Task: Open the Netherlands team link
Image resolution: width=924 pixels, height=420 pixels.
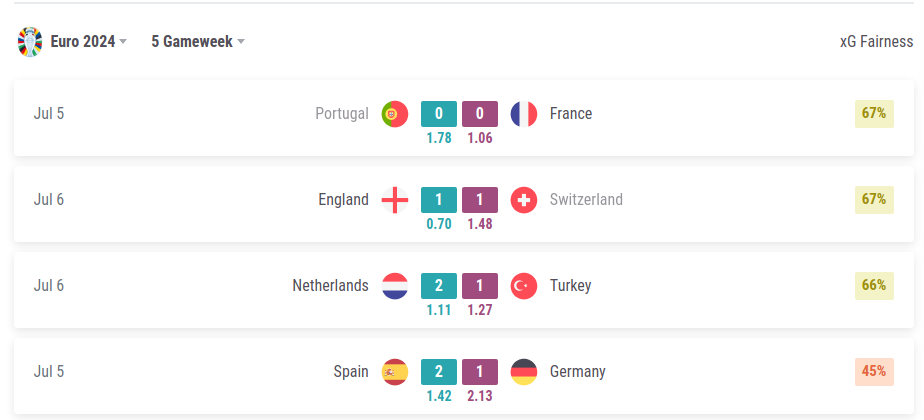Action: point(330,286)
